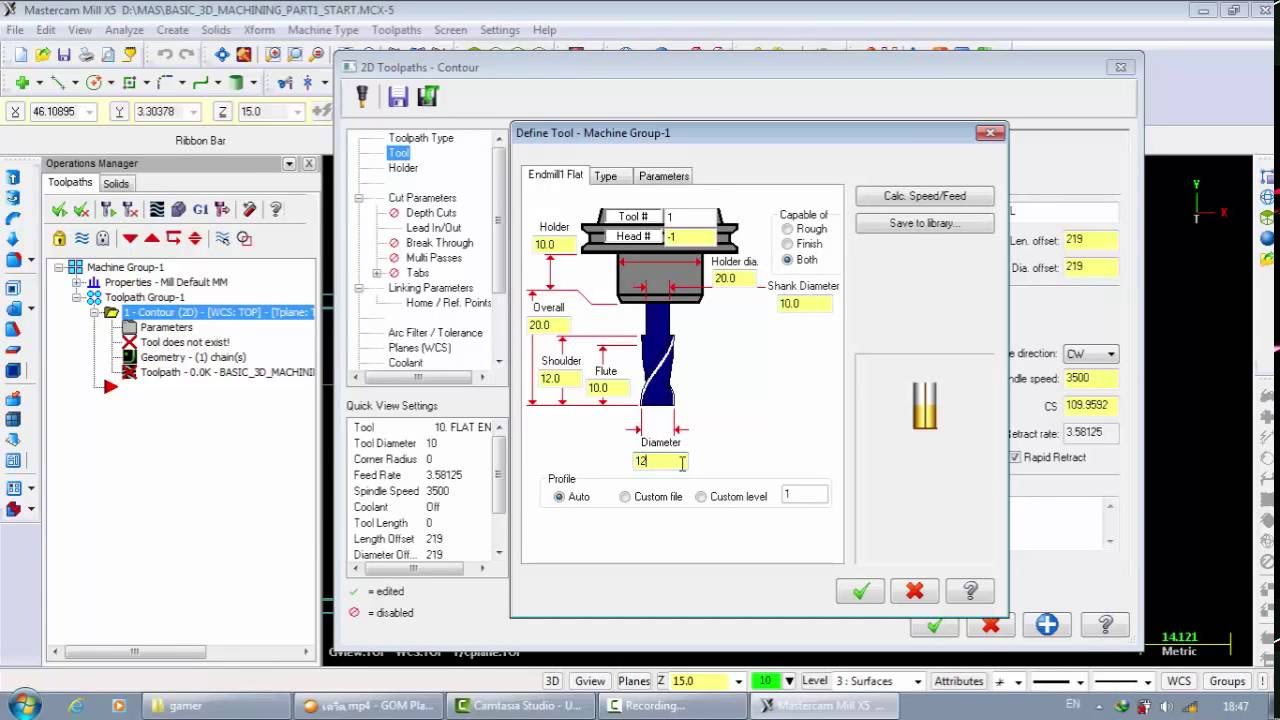Image resolution: width=1280 pixels, height=720 pixels.
Task: Click the Calc. Speed/Feed button
Action: (925, 196)
